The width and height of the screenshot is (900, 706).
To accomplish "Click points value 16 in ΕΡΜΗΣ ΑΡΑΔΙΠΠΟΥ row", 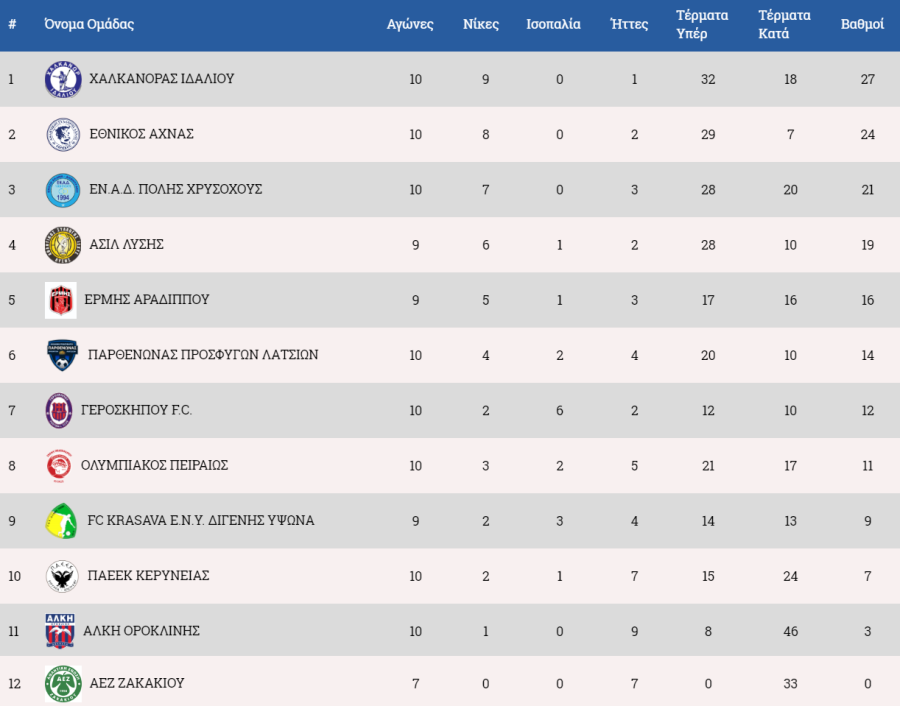I will coord(867,300).
